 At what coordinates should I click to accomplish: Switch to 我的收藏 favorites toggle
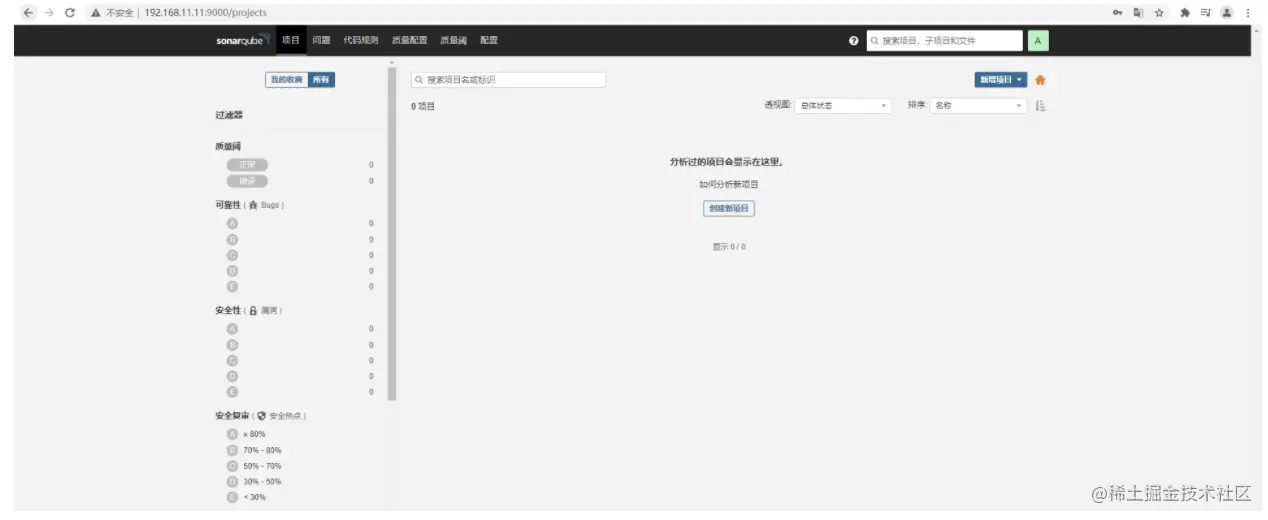[286, 80]
